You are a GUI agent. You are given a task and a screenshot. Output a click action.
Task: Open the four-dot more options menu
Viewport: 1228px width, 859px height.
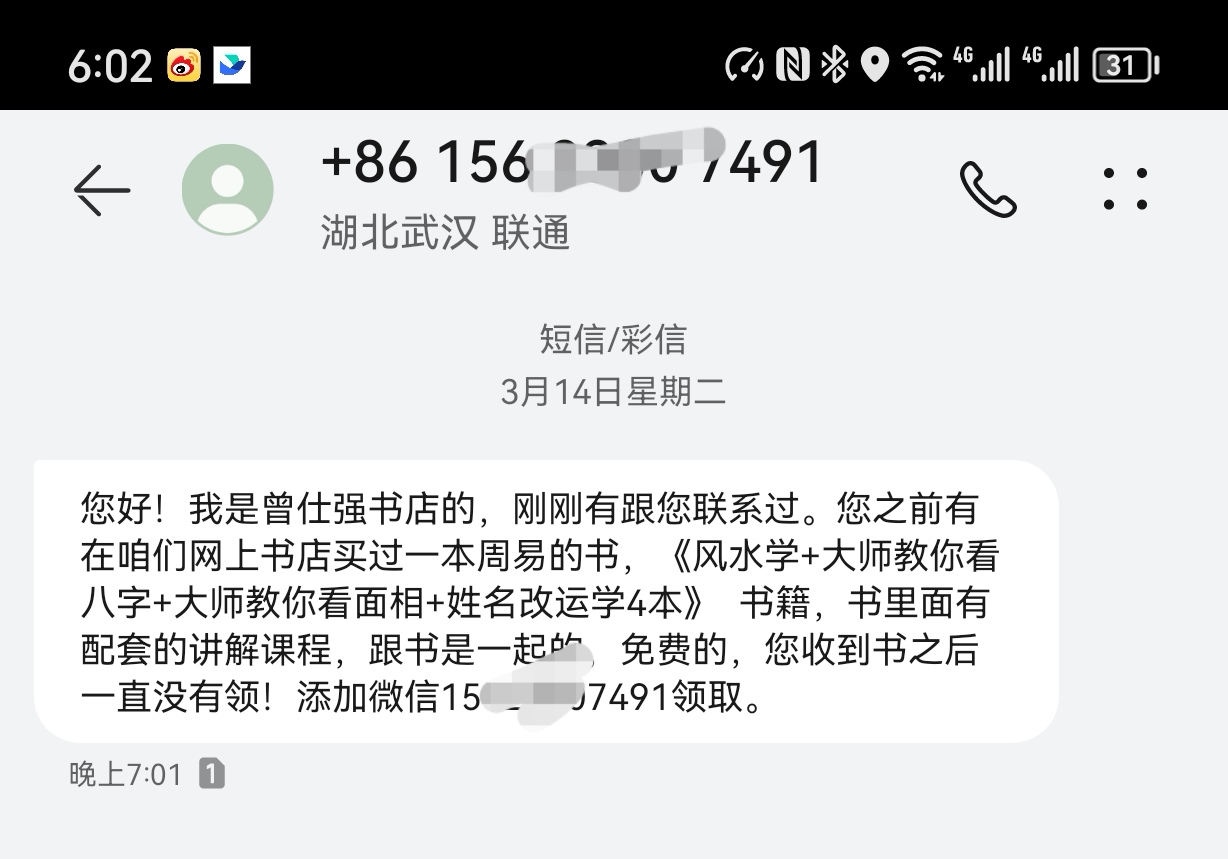pyautogui.click(x=1125, y=189)
